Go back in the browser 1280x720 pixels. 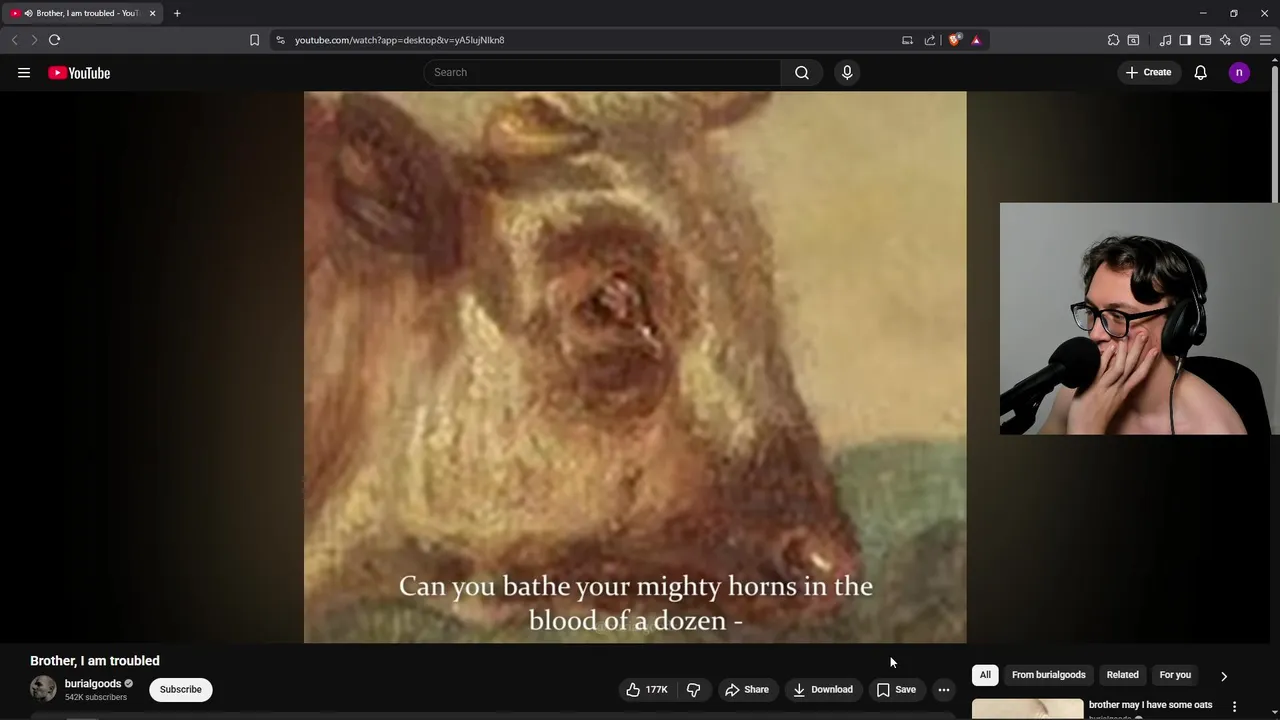point(14,40)
